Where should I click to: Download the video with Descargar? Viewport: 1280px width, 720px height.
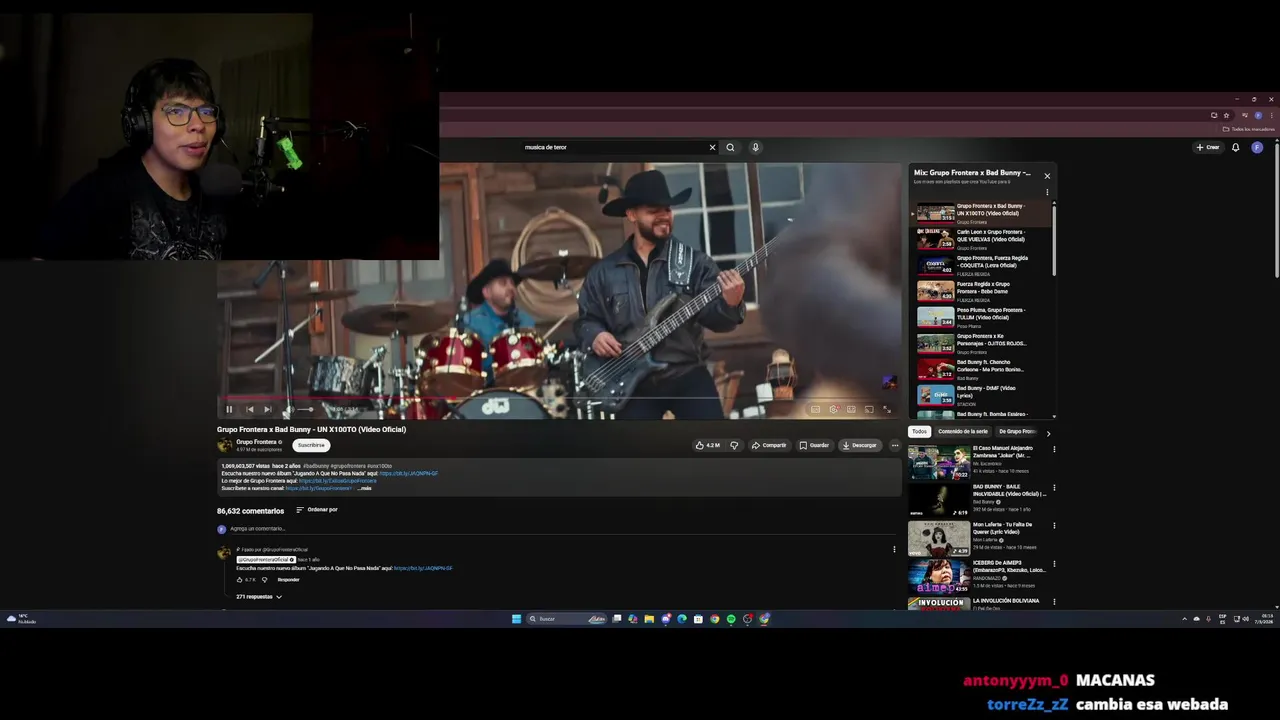pos(859,445)
